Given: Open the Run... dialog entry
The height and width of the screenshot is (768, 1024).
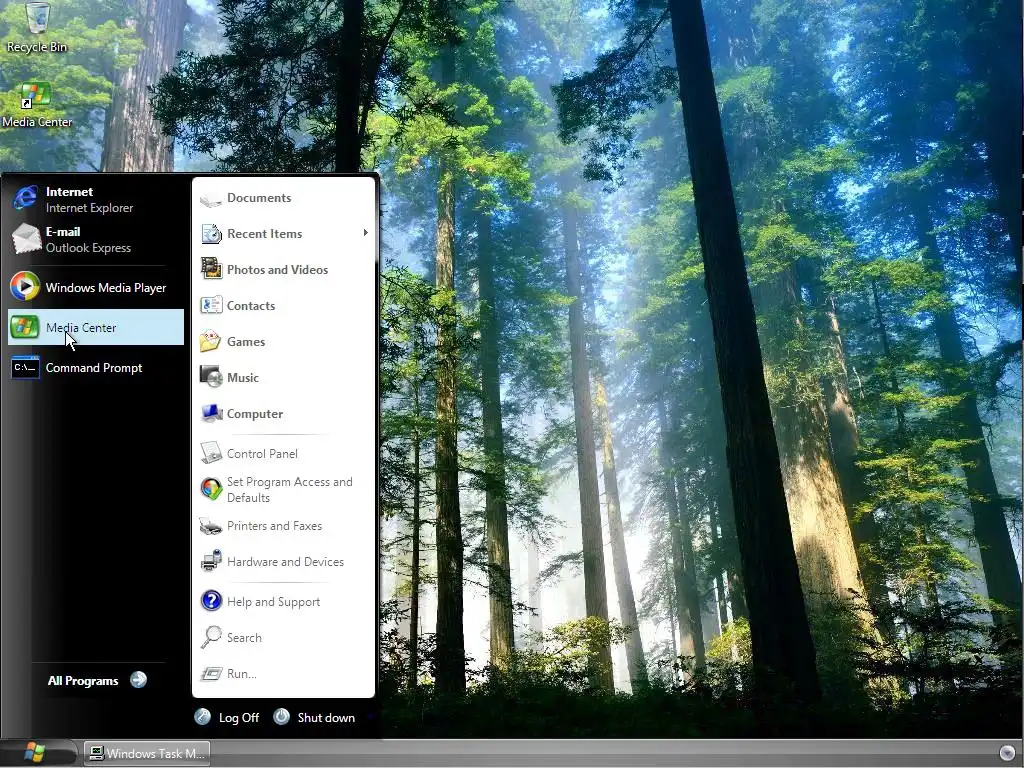Looking at the screenshot, I should [x=242, y=674].
